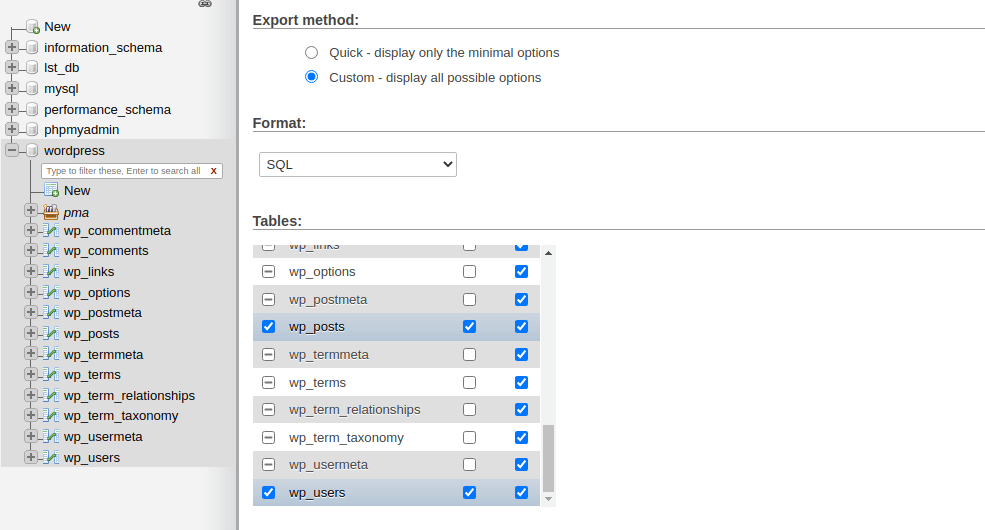Expand the phpmyadmin database node
This screenshot has width=985, height=530.
click(x=11, y=129)
